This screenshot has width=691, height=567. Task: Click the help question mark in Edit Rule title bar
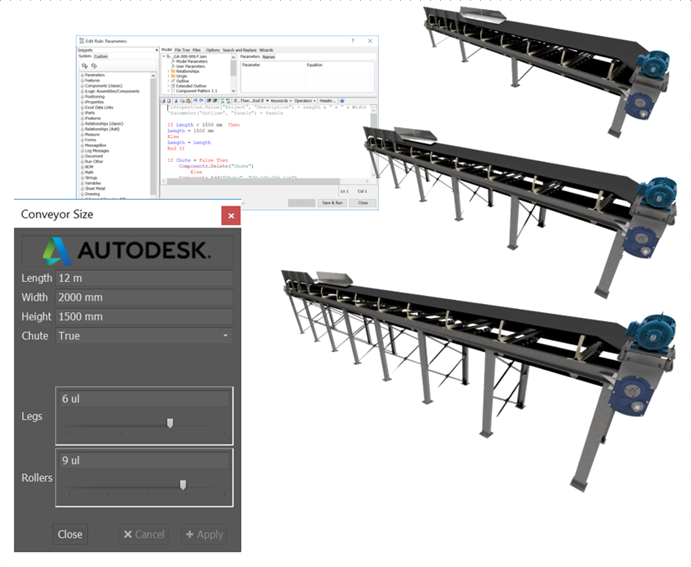coord(353,41)
